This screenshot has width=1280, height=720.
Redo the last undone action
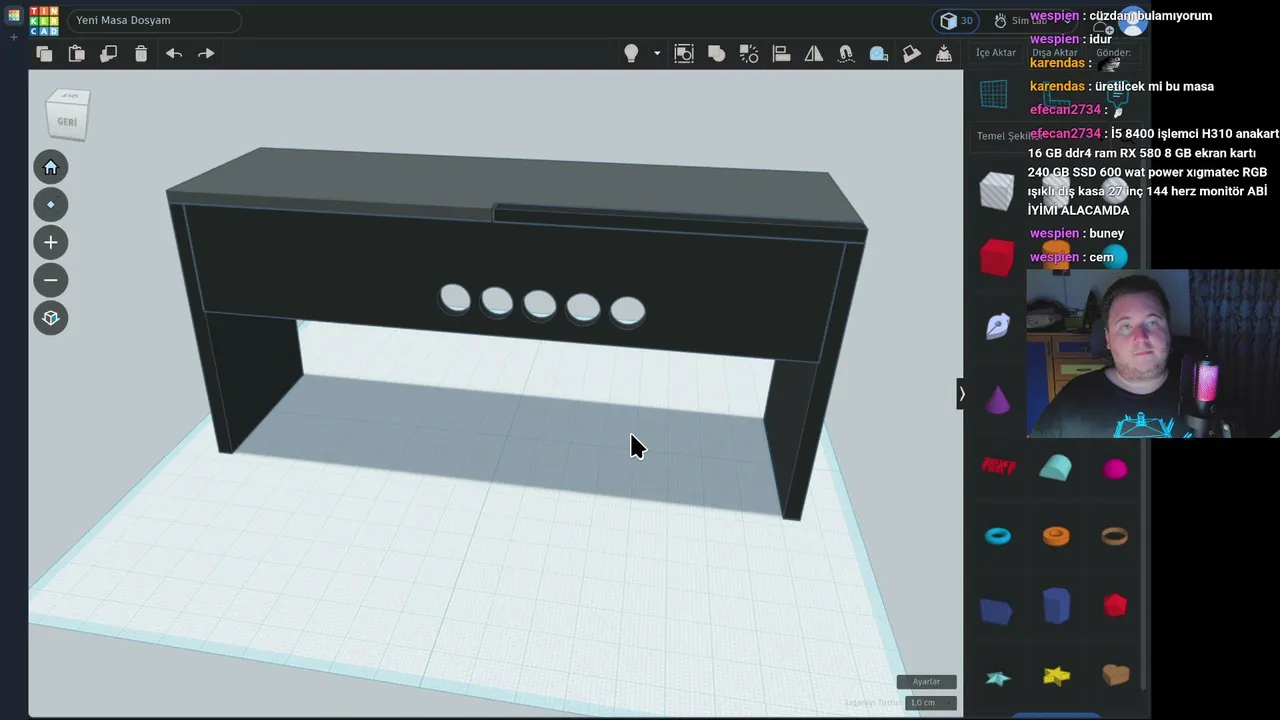click(206, 54)
